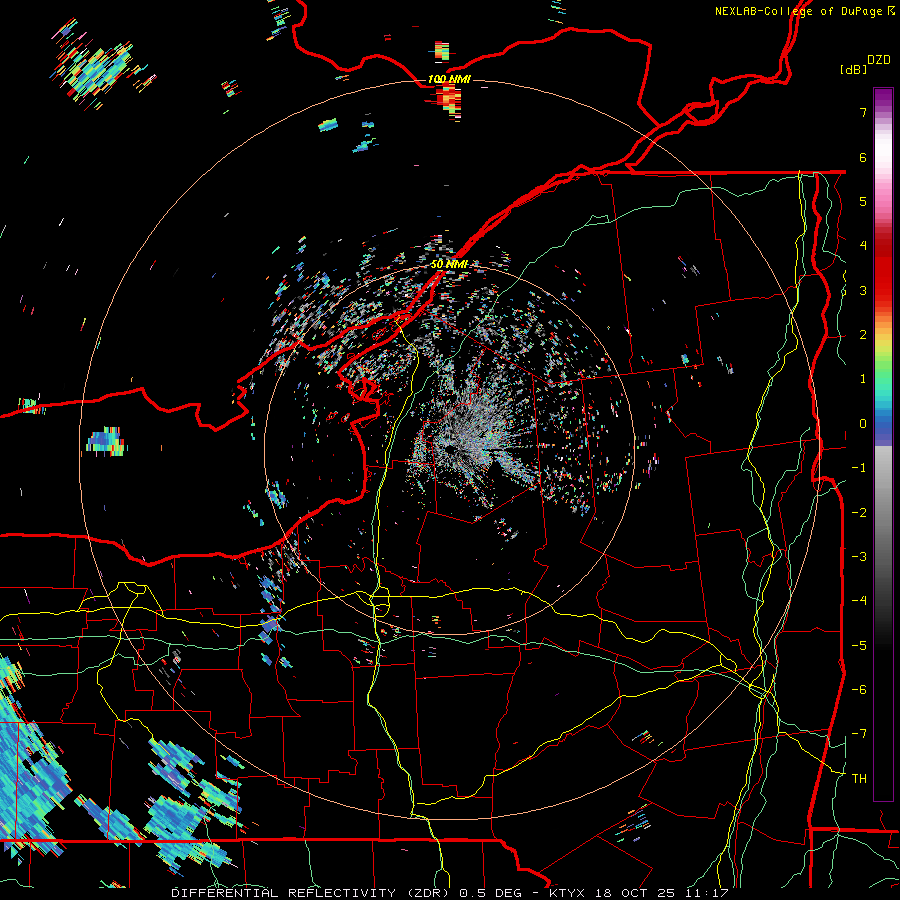Screen dimensions: 900x900
Task: Click the 6 value on the legend
Action: click(863, 157)
